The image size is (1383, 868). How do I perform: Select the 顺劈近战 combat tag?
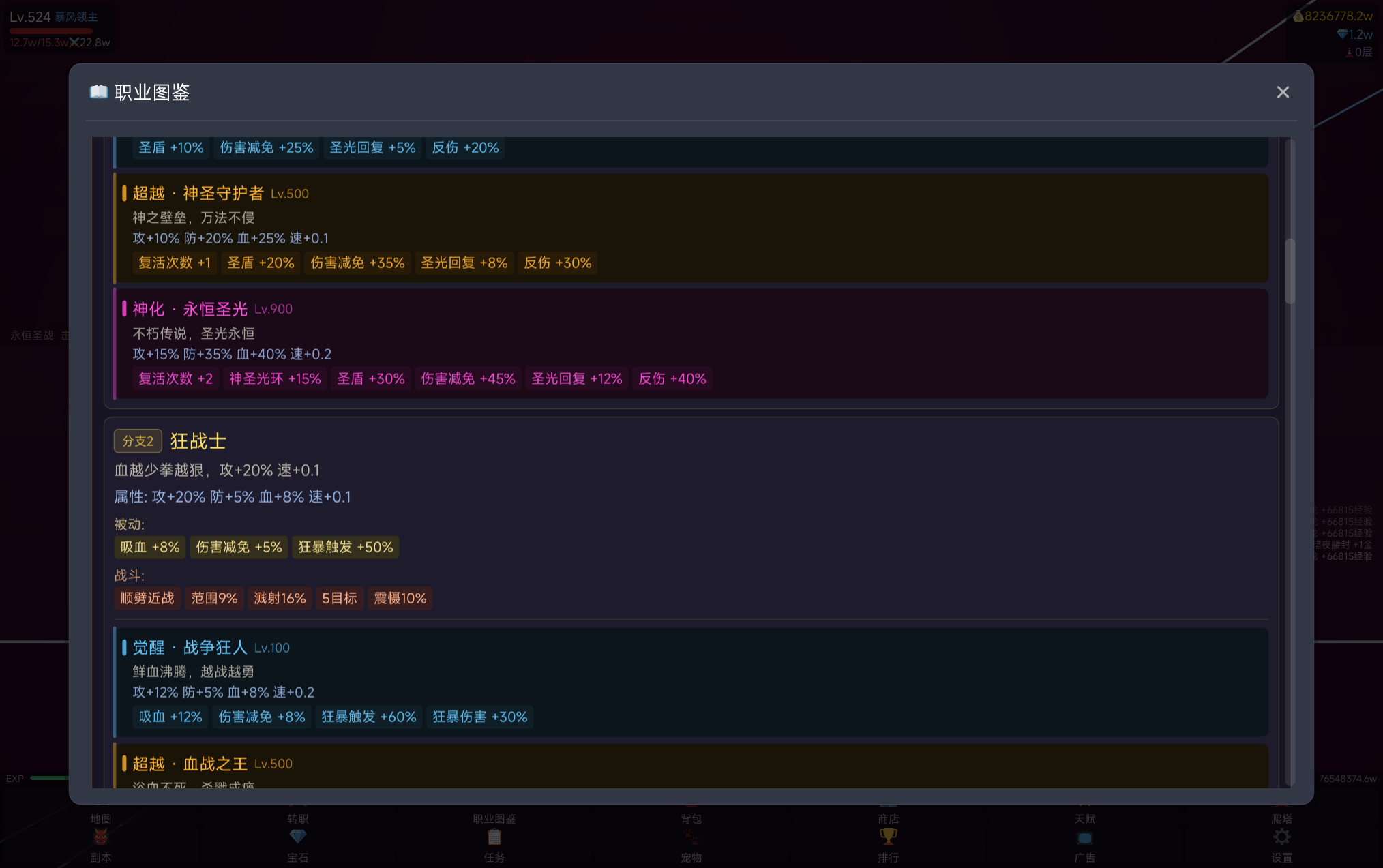point(147,598)
